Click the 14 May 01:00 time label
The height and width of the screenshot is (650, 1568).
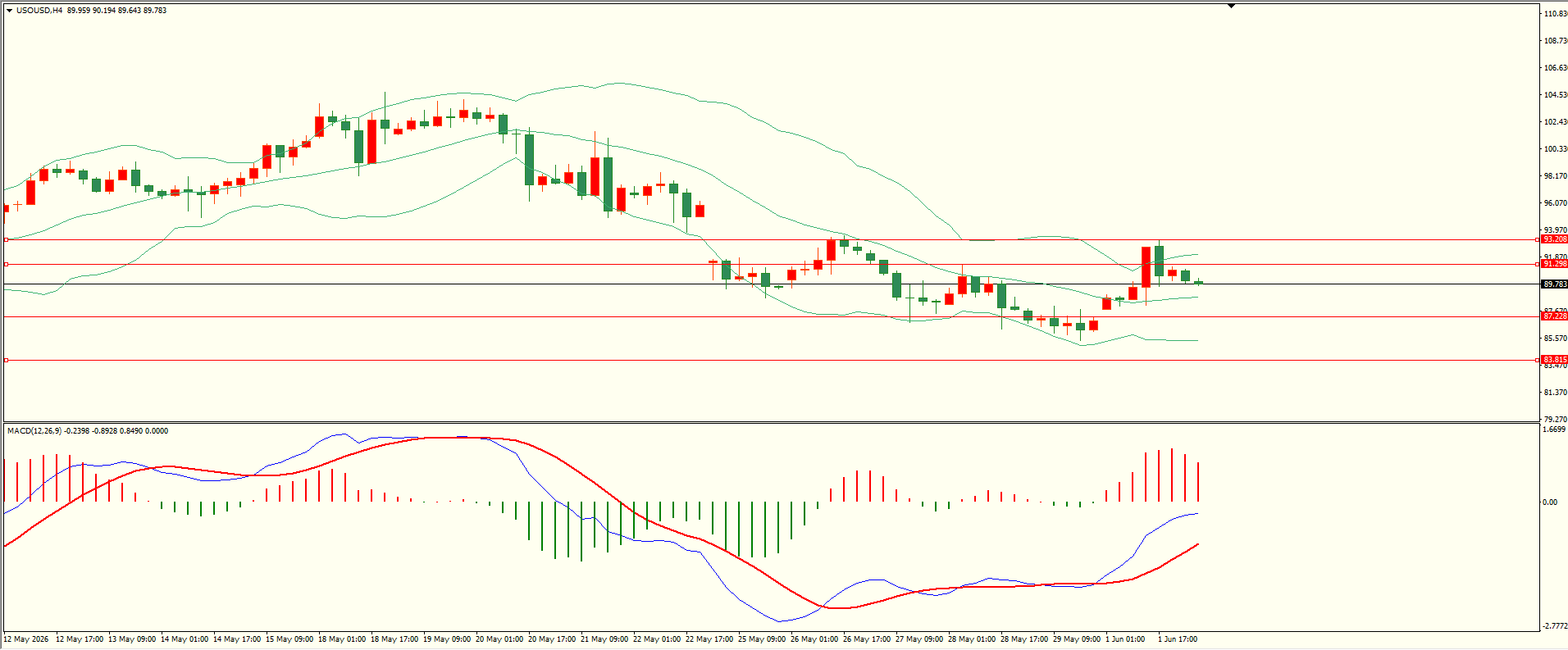[185, 639]
